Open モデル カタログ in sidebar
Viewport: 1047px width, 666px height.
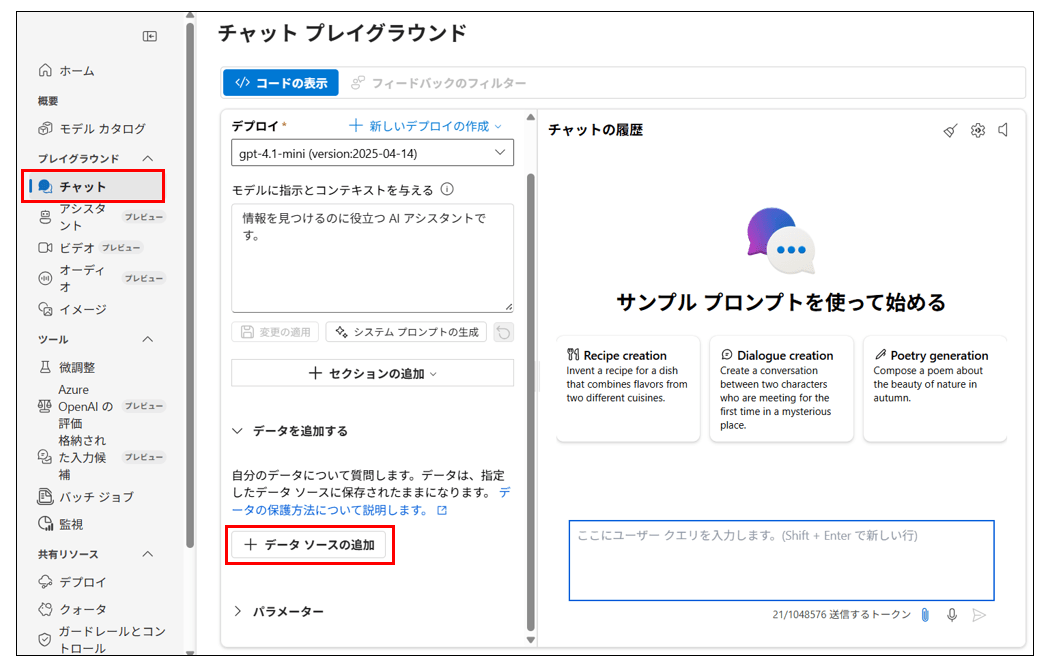tap(102, 128)
